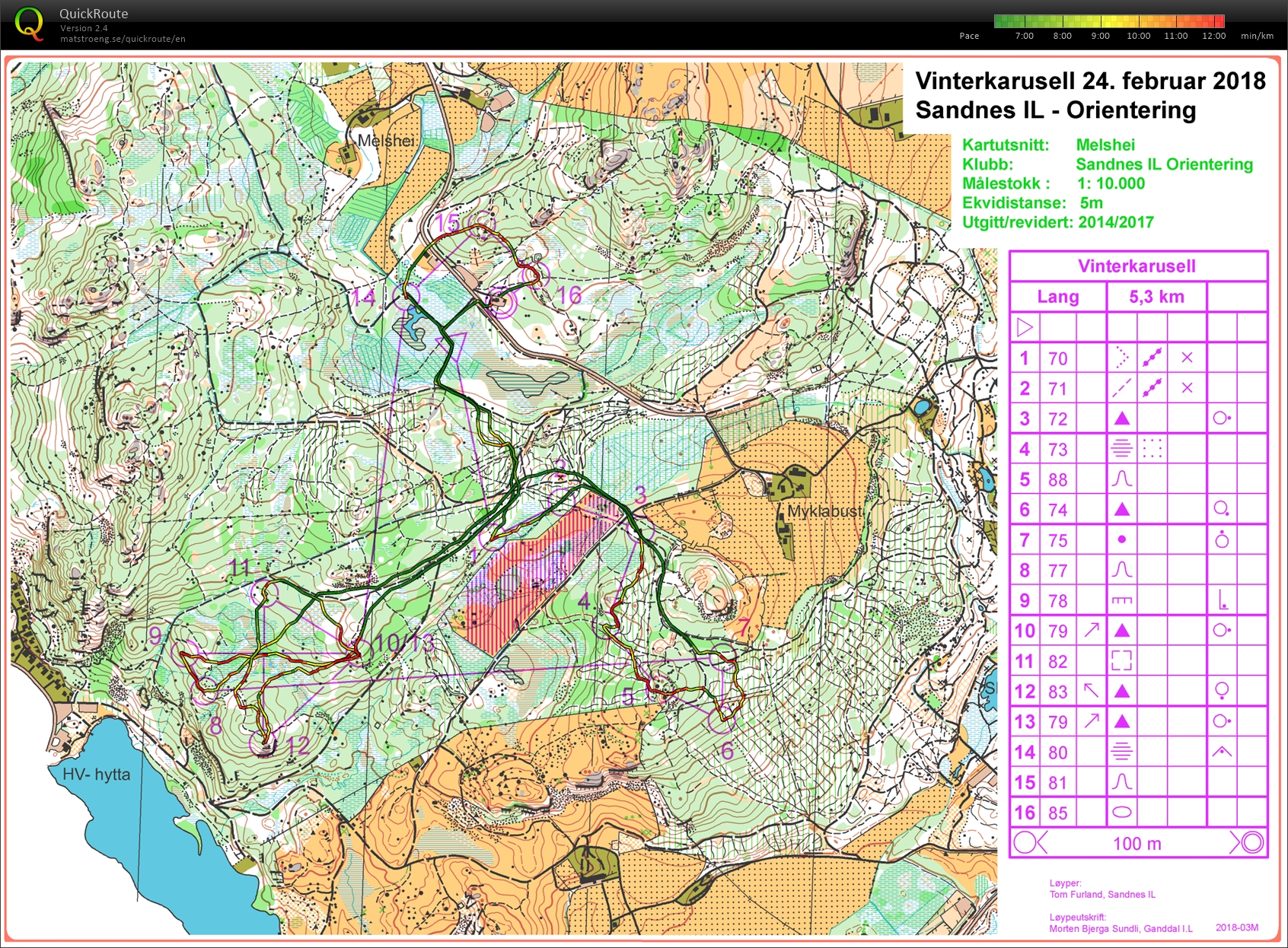Select the fence symbol in row 9
1288x948 pixels.
pos(1121,600)
